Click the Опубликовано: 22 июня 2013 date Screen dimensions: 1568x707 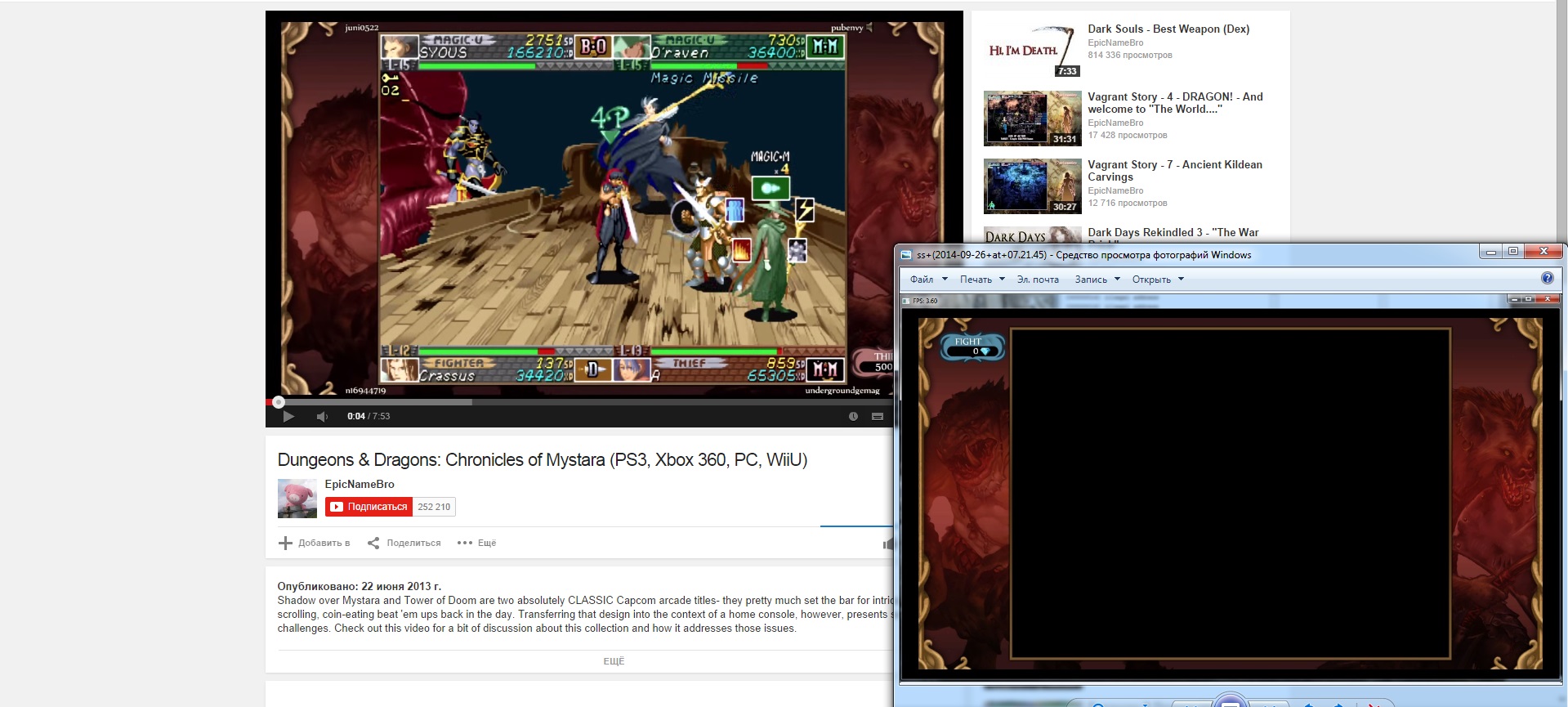pos(360,586)
